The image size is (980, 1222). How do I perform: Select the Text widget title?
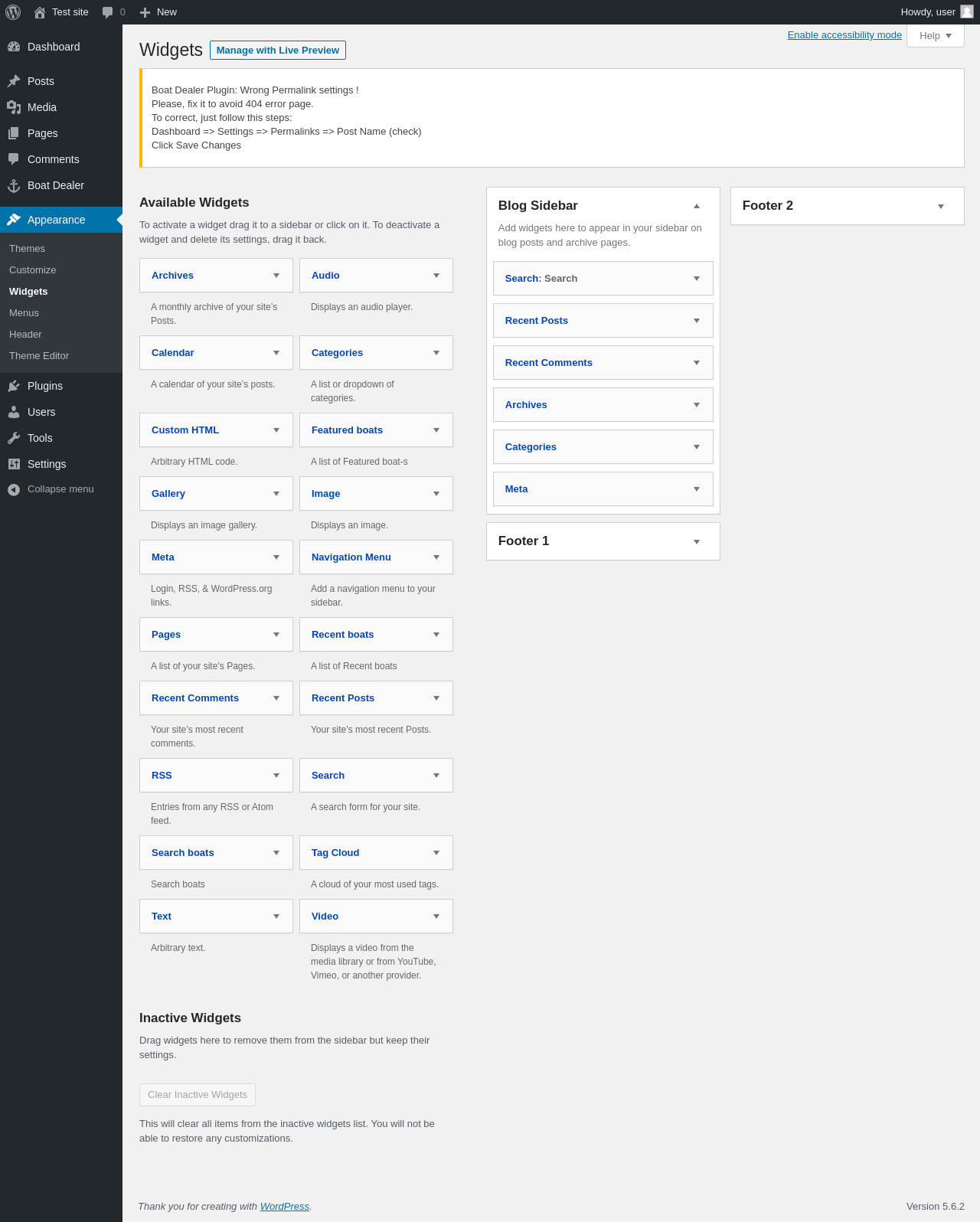[x=162, y=916]
